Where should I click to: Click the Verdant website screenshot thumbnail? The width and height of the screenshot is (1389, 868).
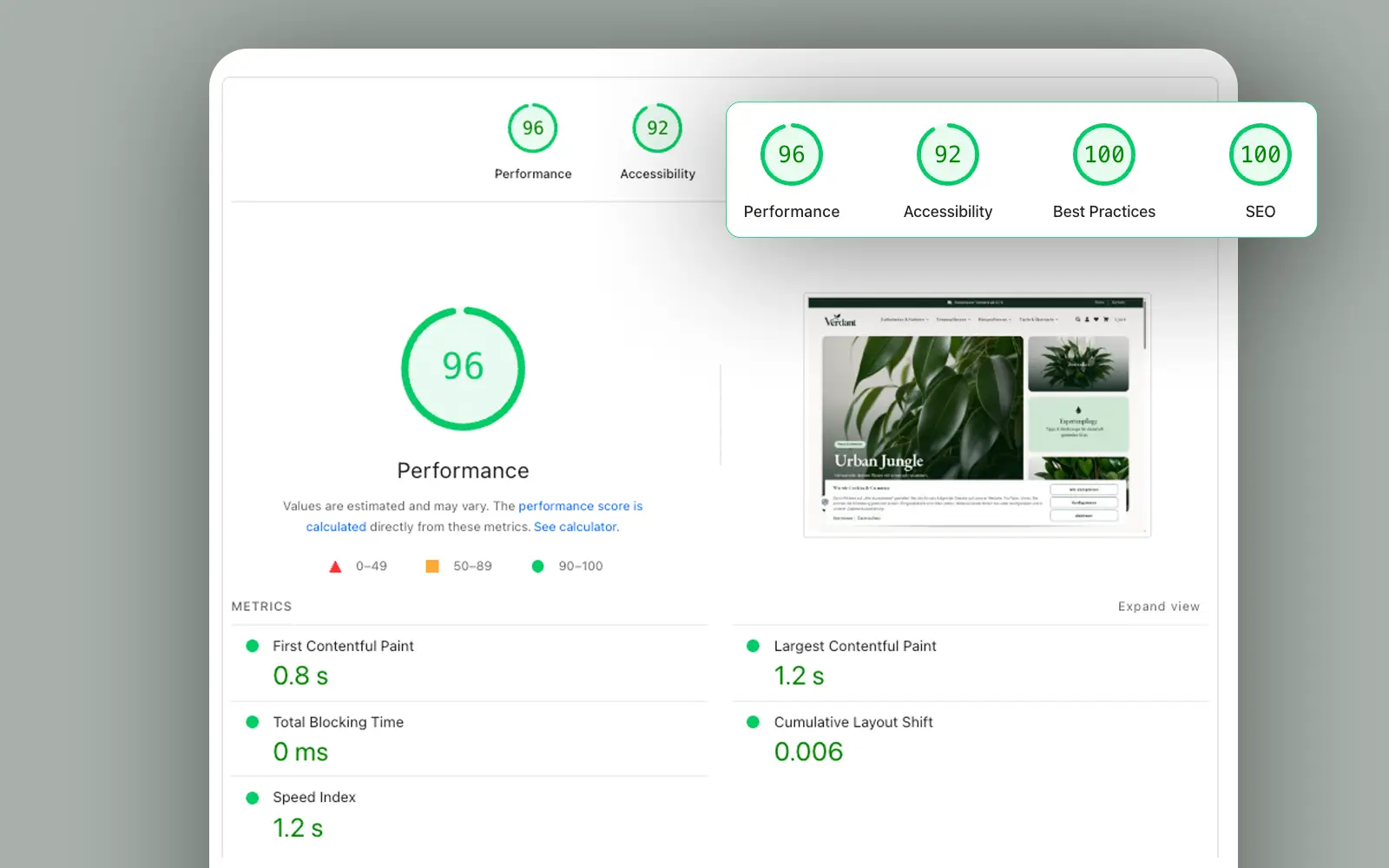(977, 415)
